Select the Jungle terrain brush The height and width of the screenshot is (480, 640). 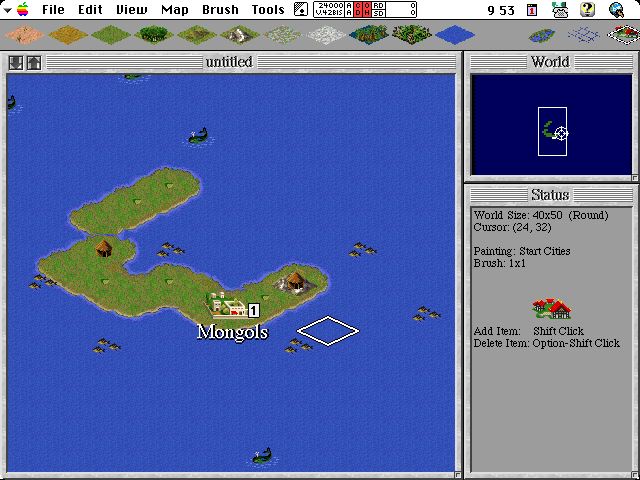click(x=412, y=34)
